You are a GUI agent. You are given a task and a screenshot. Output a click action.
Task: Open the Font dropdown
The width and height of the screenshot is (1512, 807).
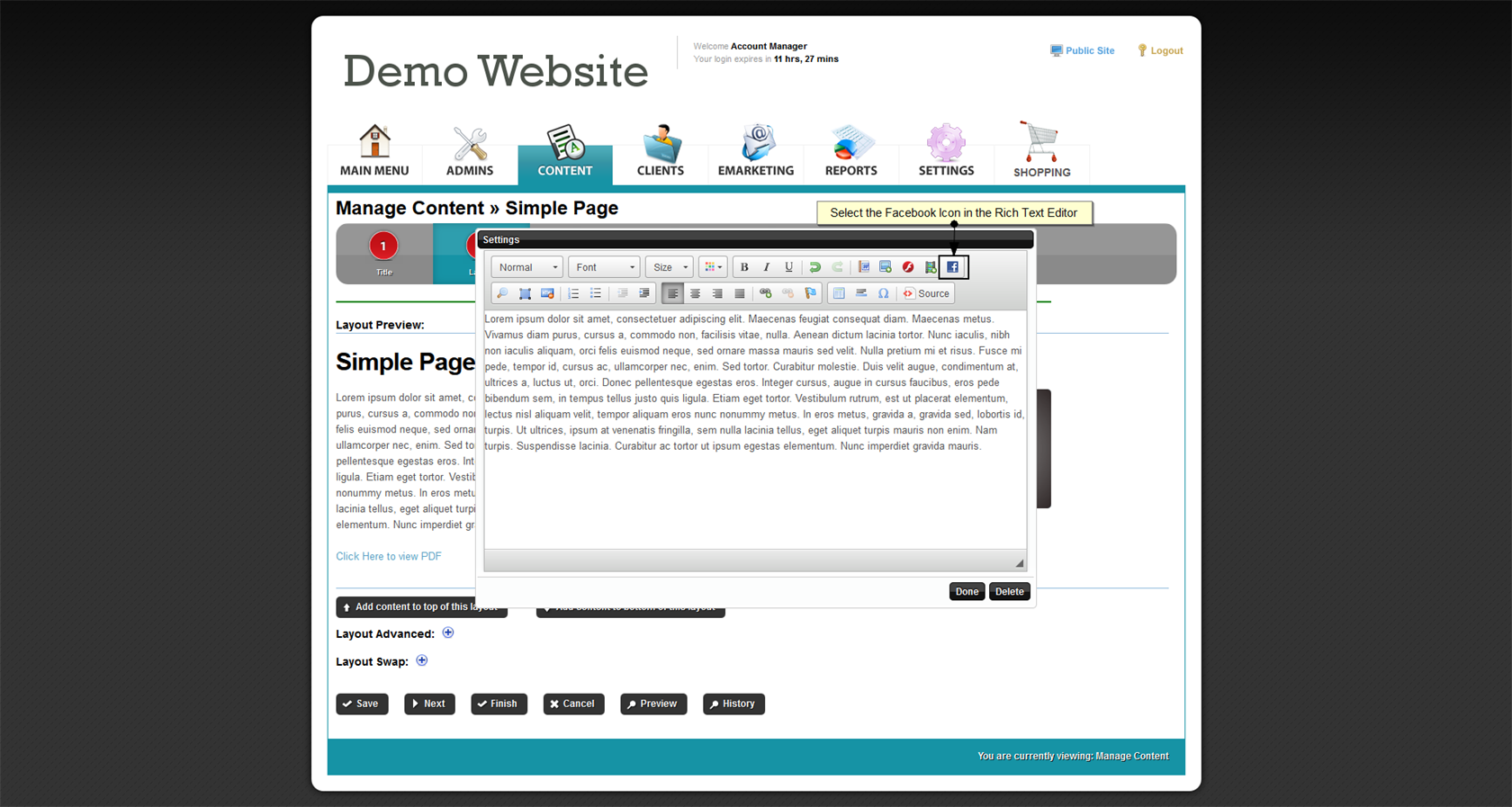(x=604, y=267)
